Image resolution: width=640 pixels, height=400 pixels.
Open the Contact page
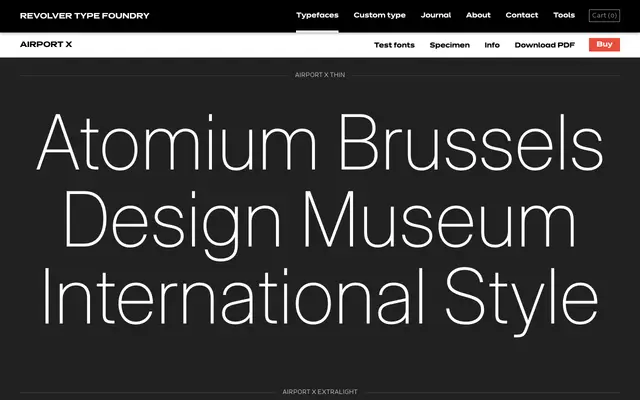(x=522, y=15)
